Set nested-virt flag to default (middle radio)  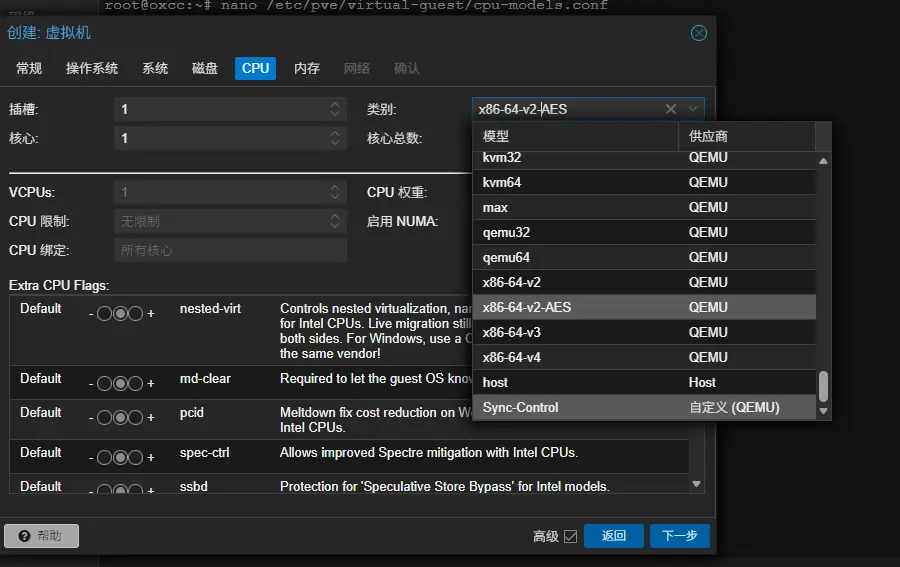[x=120, y=313]
